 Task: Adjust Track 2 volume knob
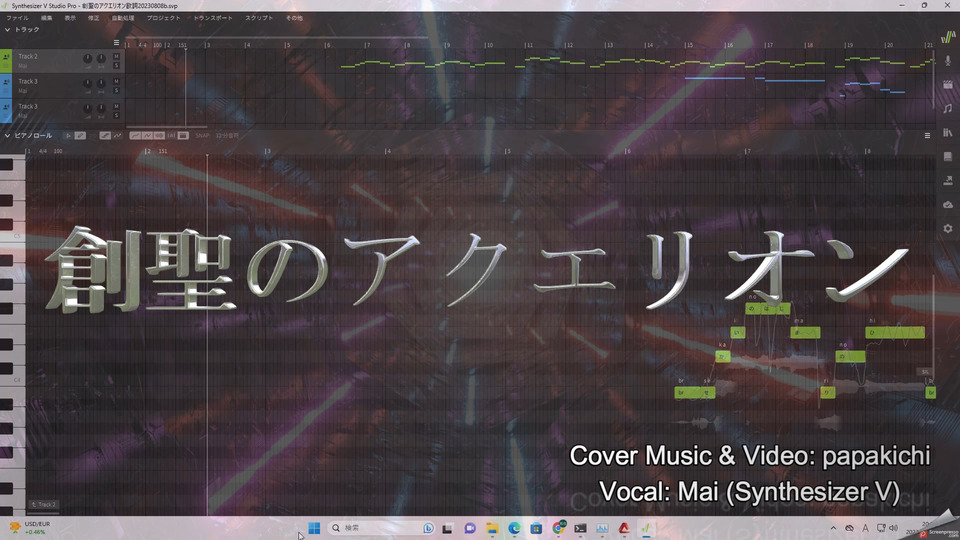click(88, 59)
